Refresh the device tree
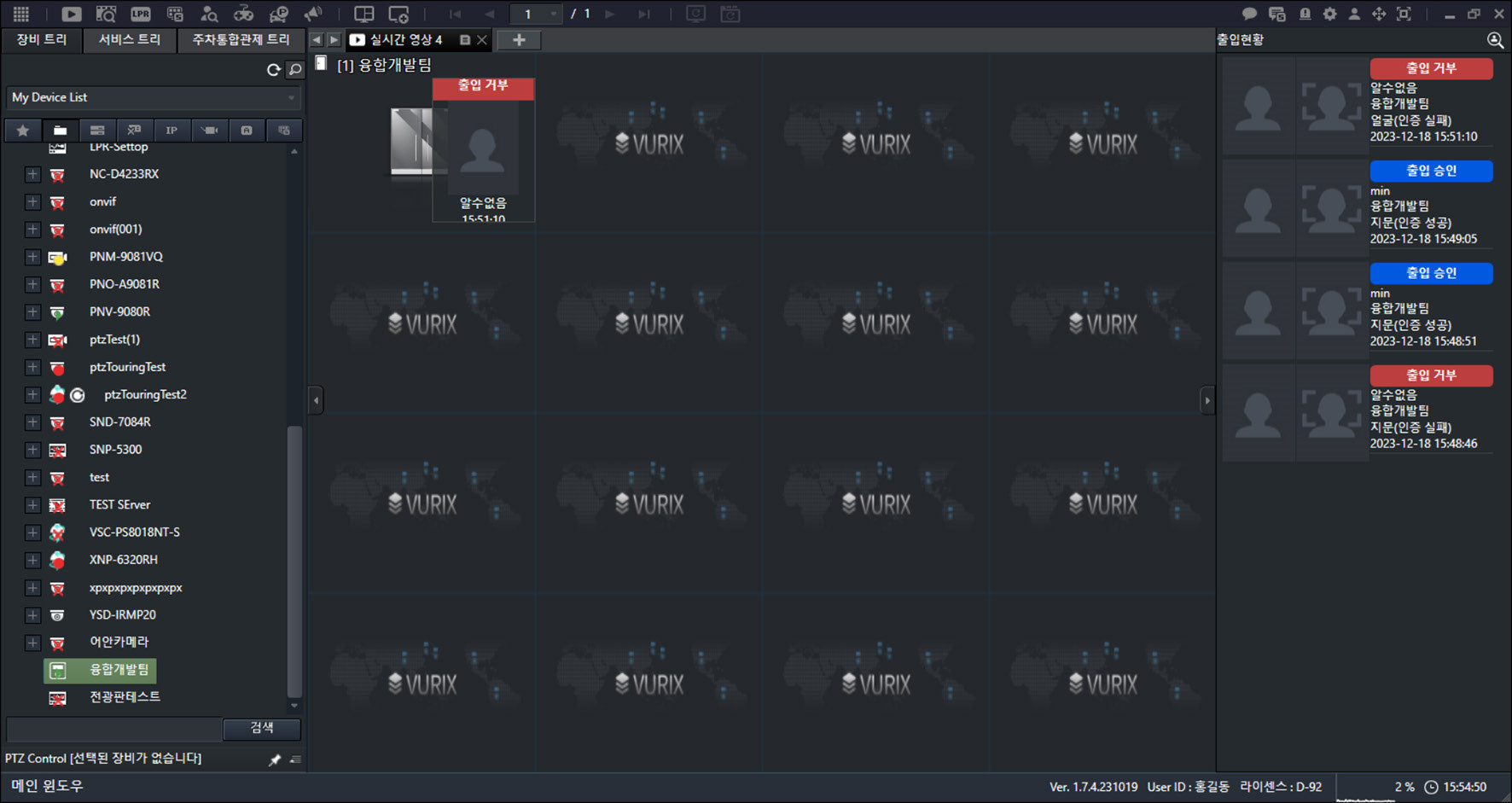This screenshot has width=1512, height=803. tap(274, 70)
